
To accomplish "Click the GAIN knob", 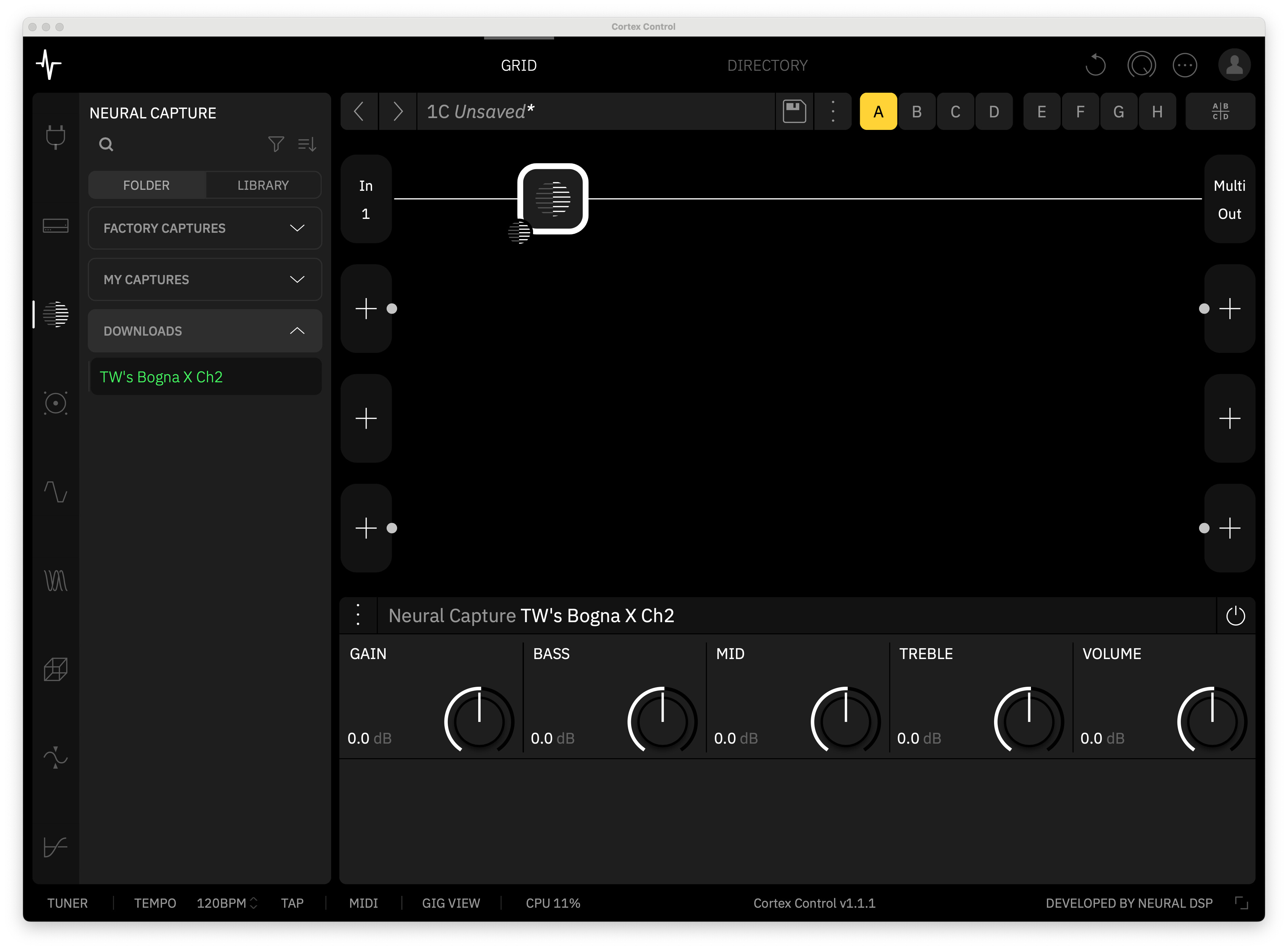I will click(x=478, y=721).
